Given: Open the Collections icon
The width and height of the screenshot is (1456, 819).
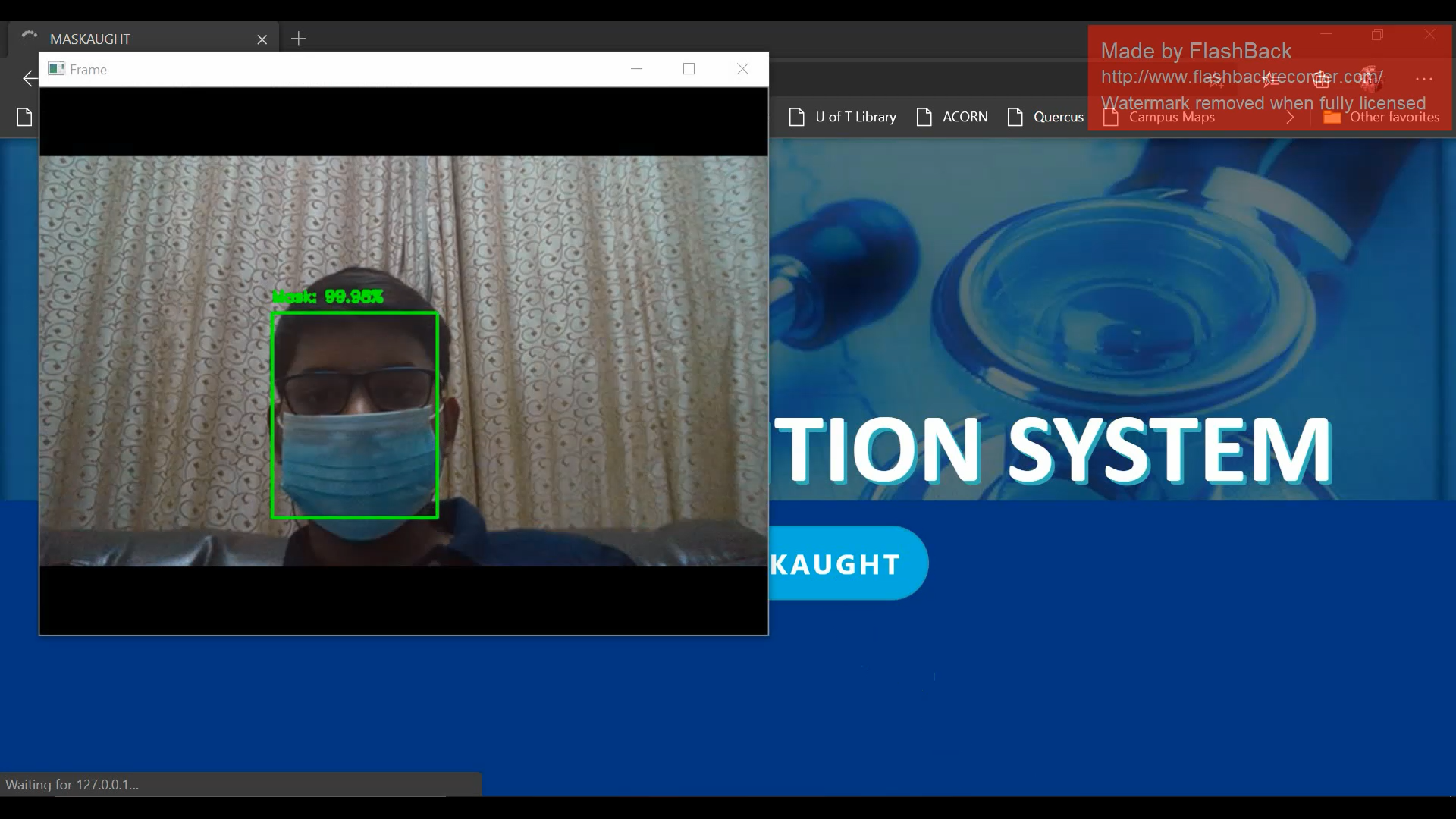Looking at the screenshot, I should point(1321,79).
